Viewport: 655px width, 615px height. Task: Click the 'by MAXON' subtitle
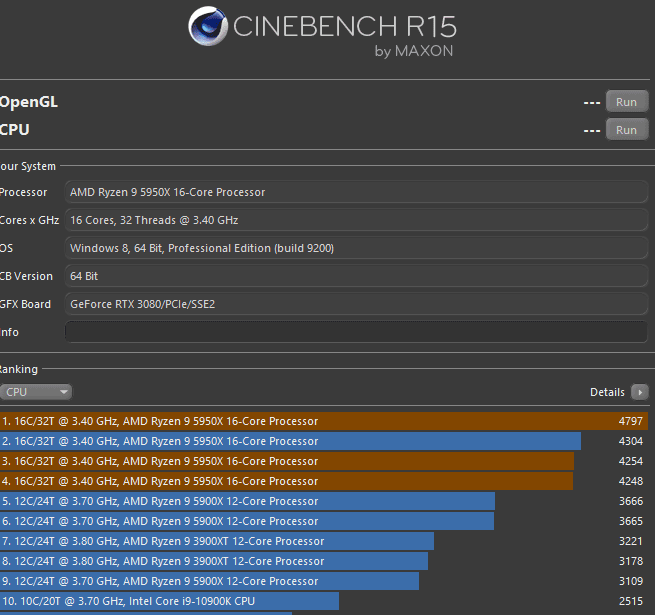(x=414, y=51)
